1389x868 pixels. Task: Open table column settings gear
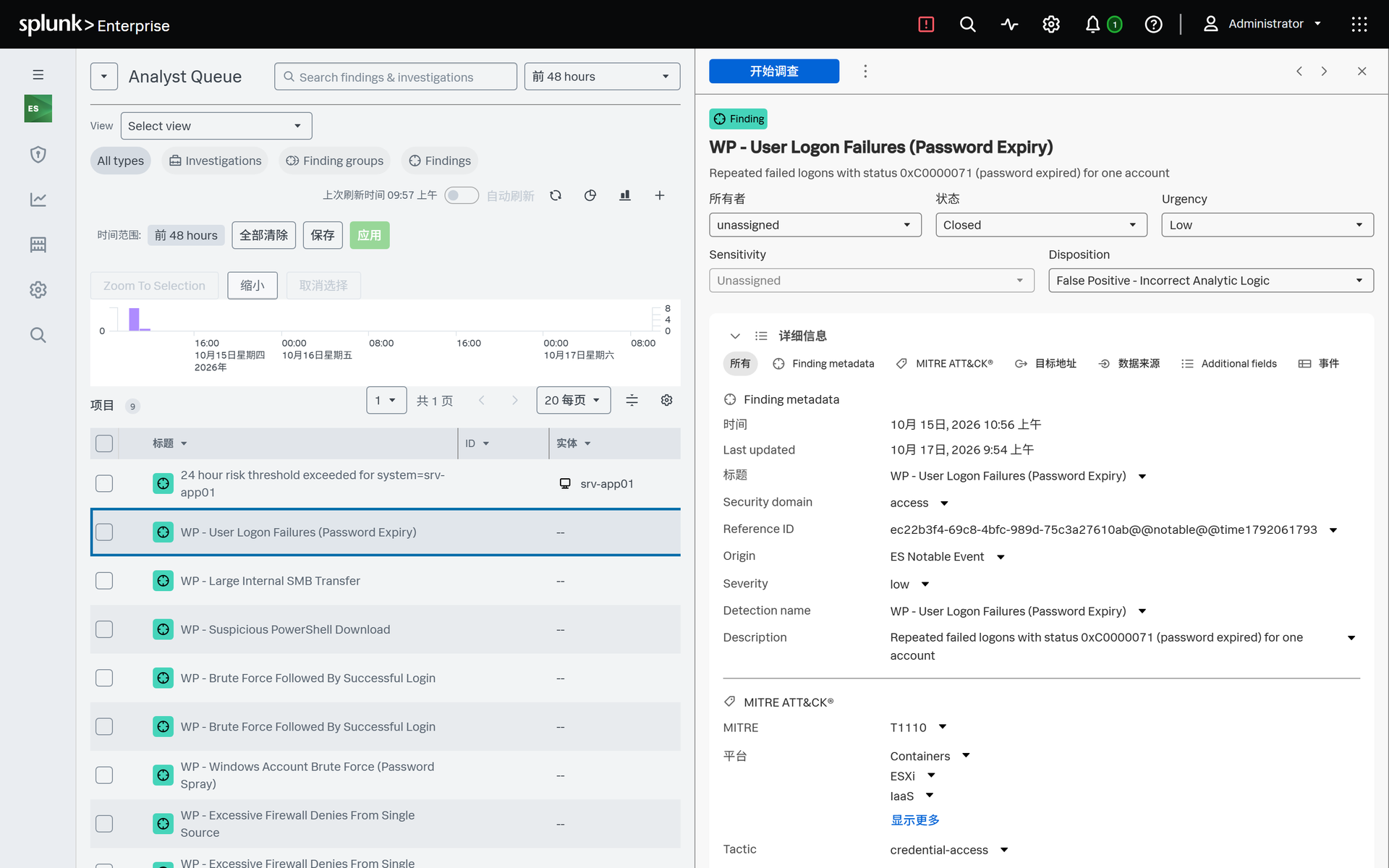pos(667,400)
